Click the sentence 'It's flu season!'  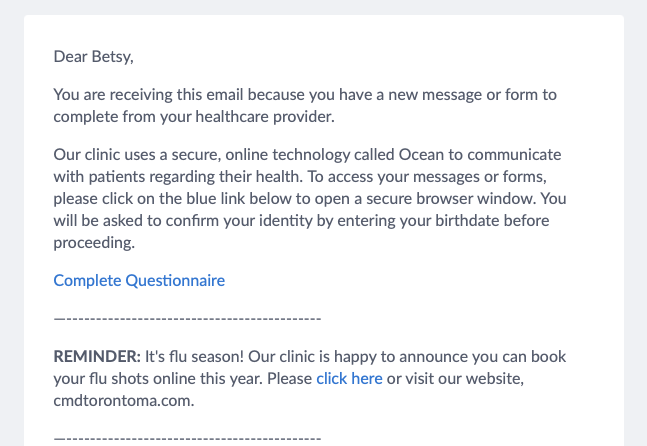point(194,356)
